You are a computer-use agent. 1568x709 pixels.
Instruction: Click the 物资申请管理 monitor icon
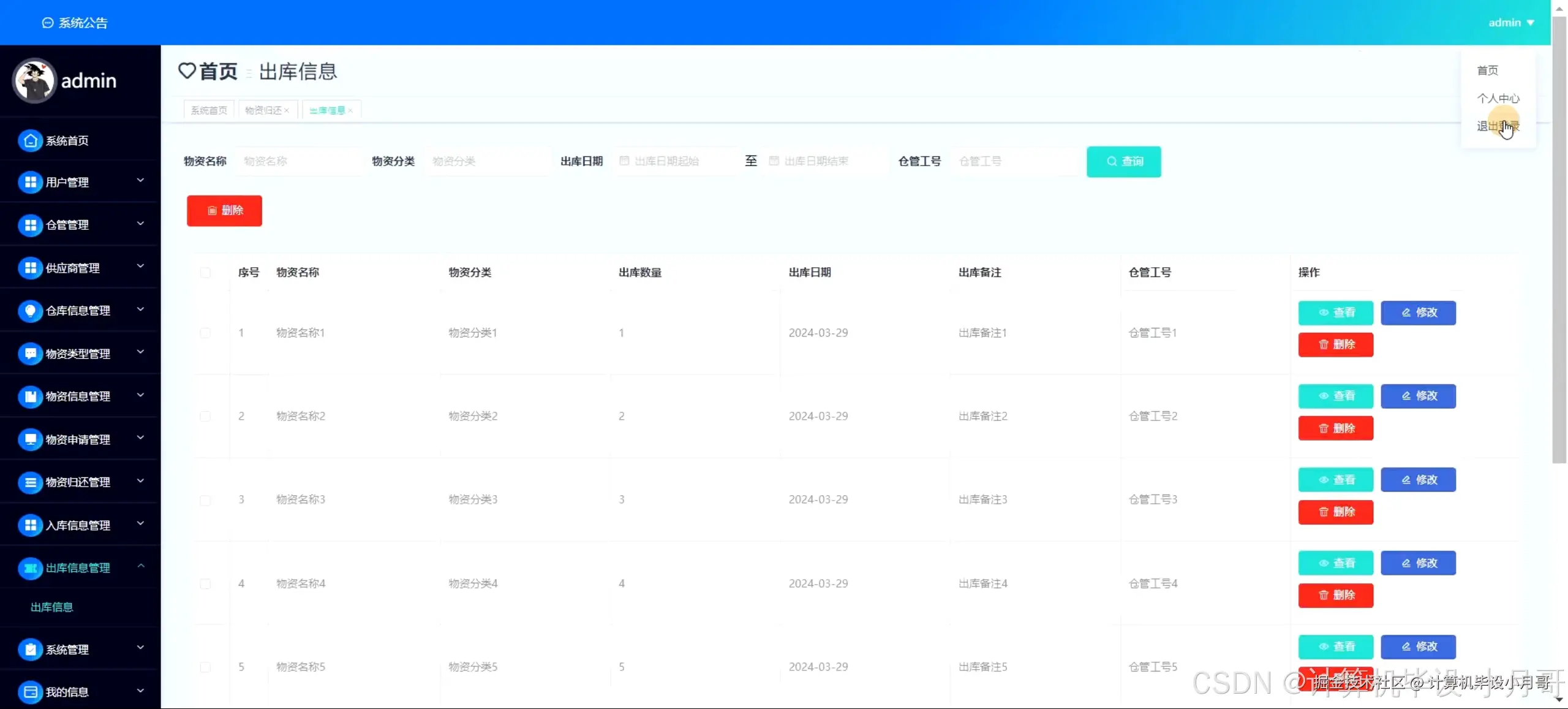(30, 439)
